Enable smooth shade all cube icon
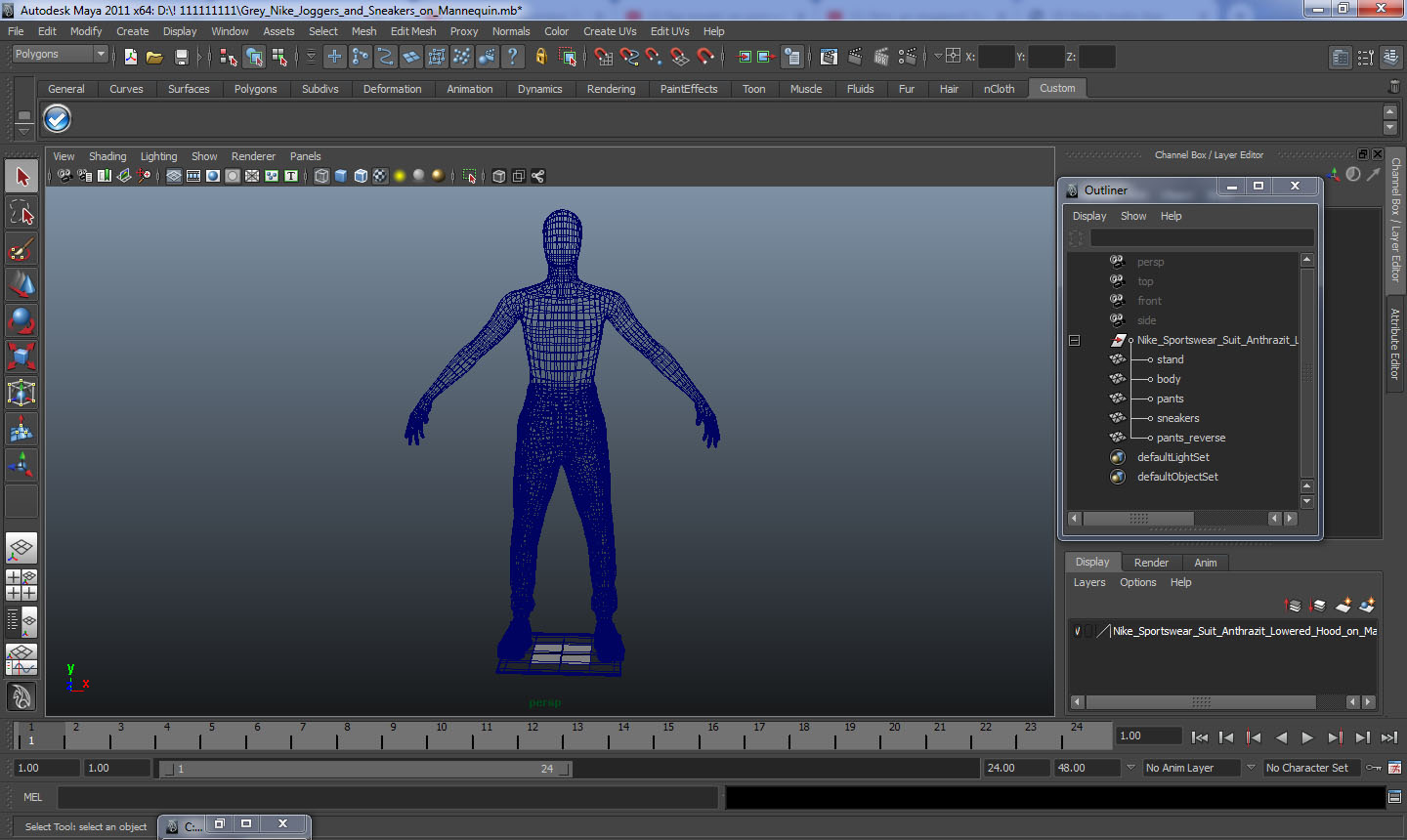Image resolution: width=1407 pixels, height=840 pixels. click(x=341, y=176)
